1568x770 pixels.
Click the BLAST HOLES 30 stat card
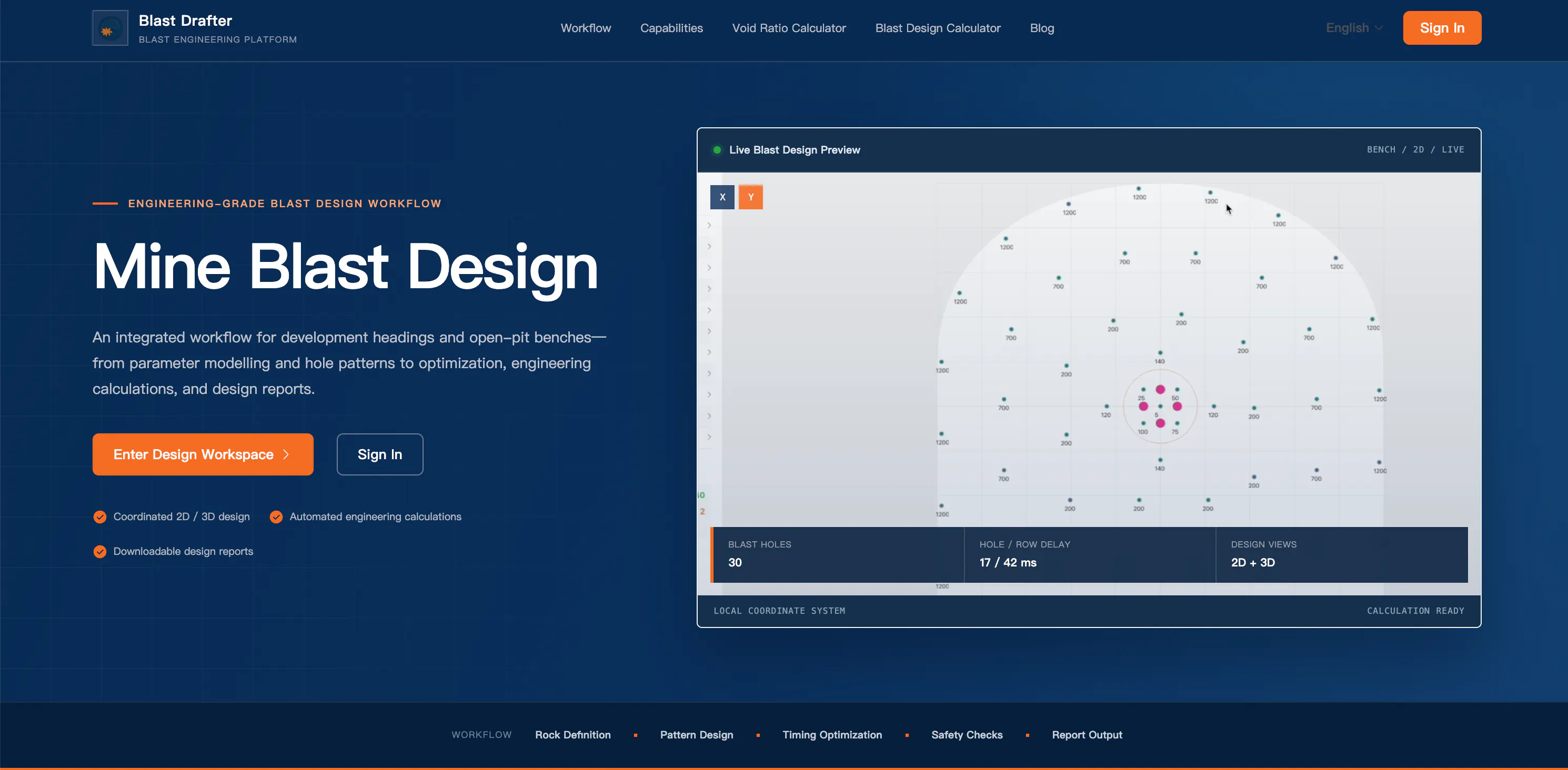(838, 555)
